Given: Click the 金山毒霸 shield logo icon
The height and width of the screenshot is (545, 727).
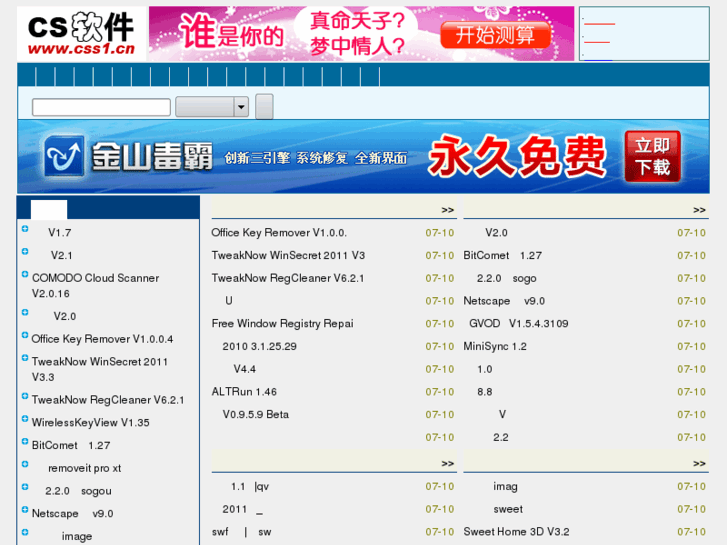Looking at the screenshot, I should pyautogui.click(x=64, y=156).
